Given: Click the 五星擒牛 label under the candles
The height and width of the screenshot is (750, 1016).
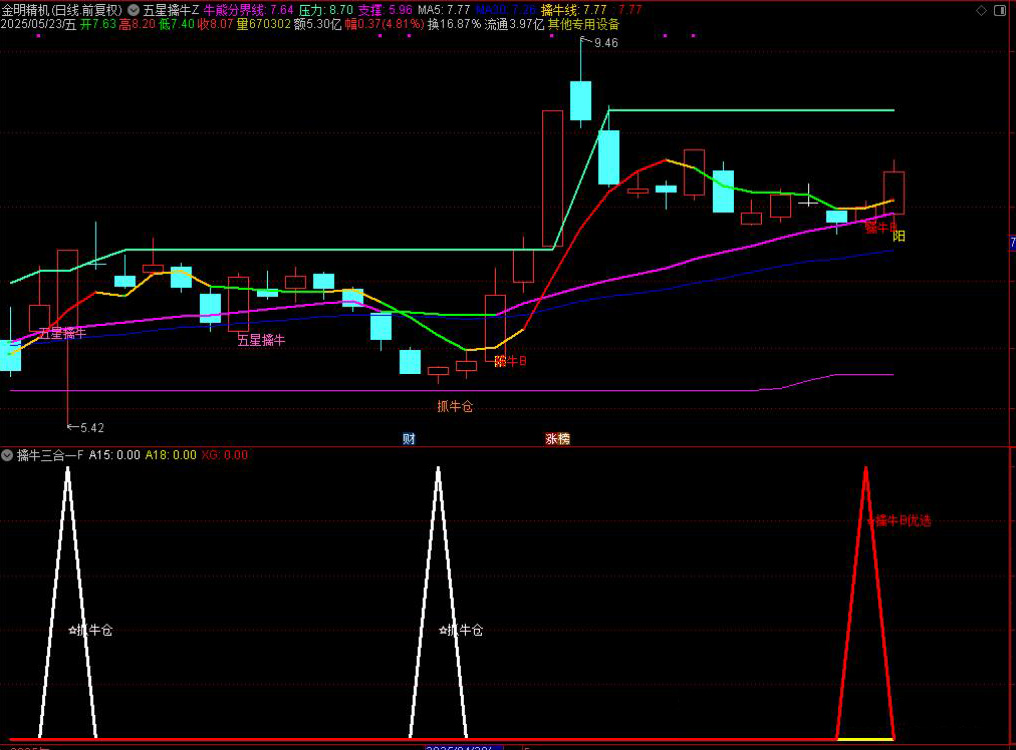Looking at the screenshot, I should point(261,340).
